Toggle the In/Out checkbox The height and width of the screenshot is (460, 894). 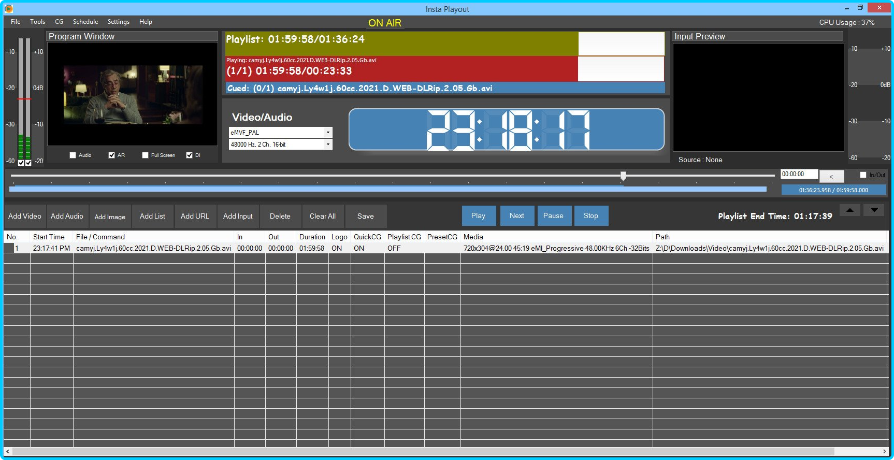864,175
